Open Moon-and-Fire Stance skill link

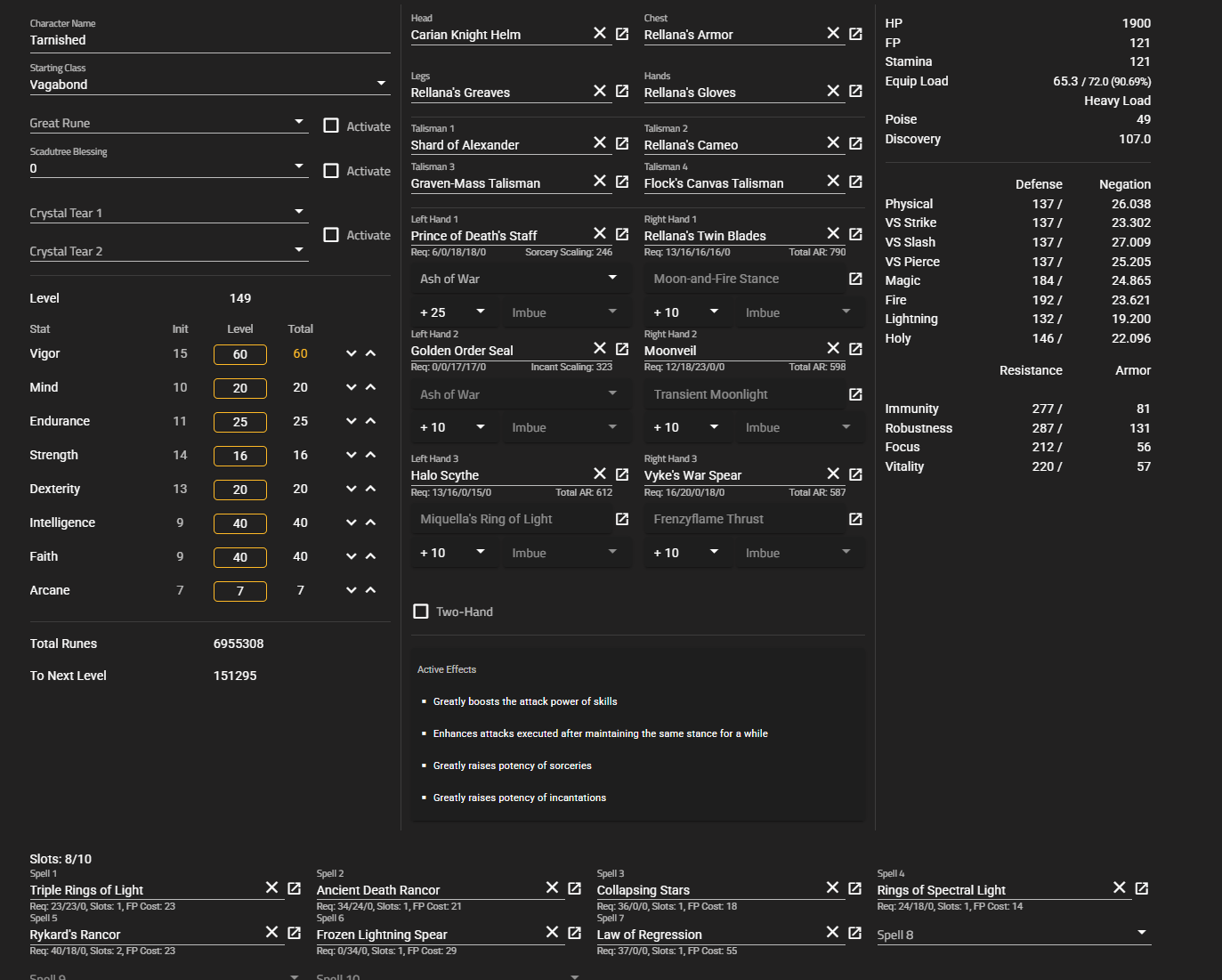click(855, 279)
